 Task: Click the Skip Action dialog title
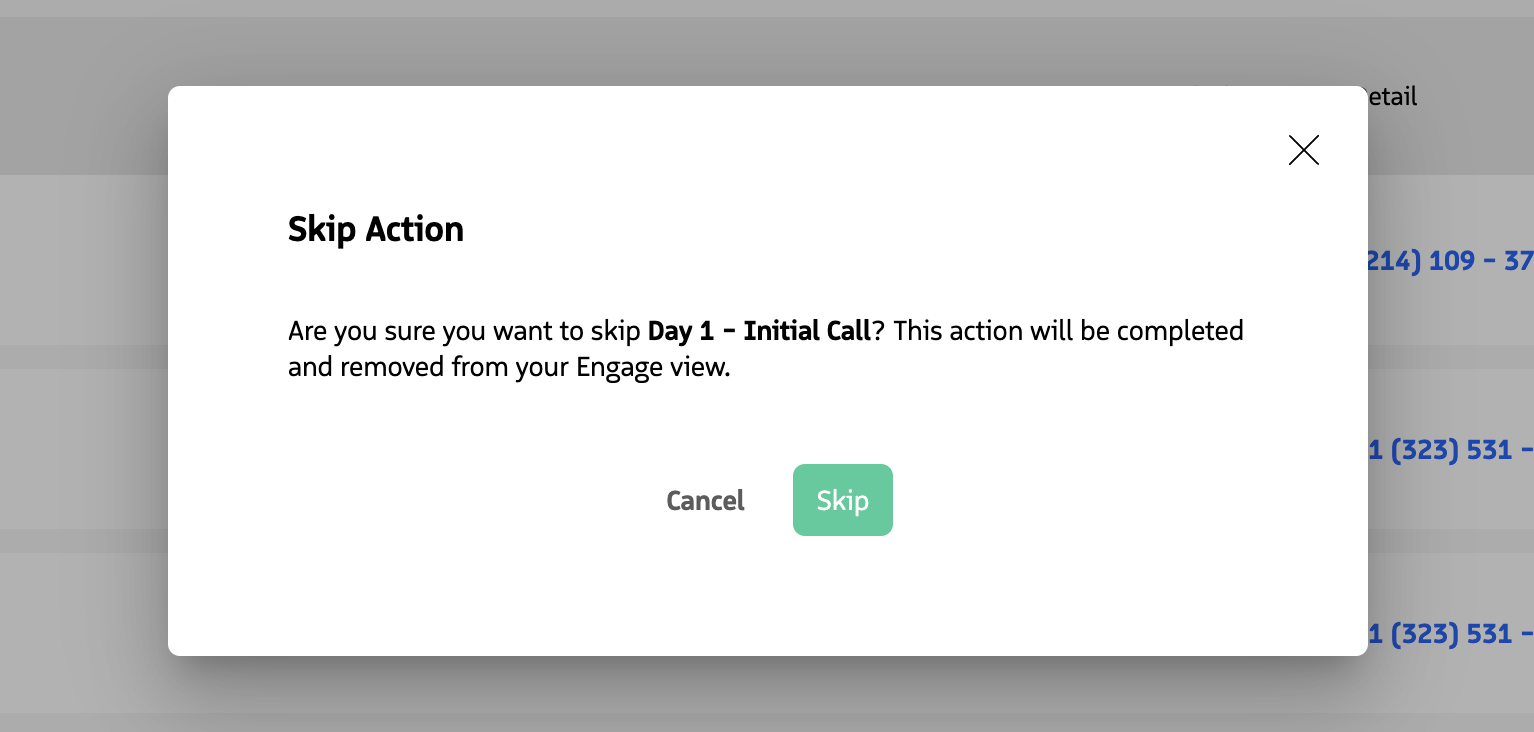[x=376, y=229]
